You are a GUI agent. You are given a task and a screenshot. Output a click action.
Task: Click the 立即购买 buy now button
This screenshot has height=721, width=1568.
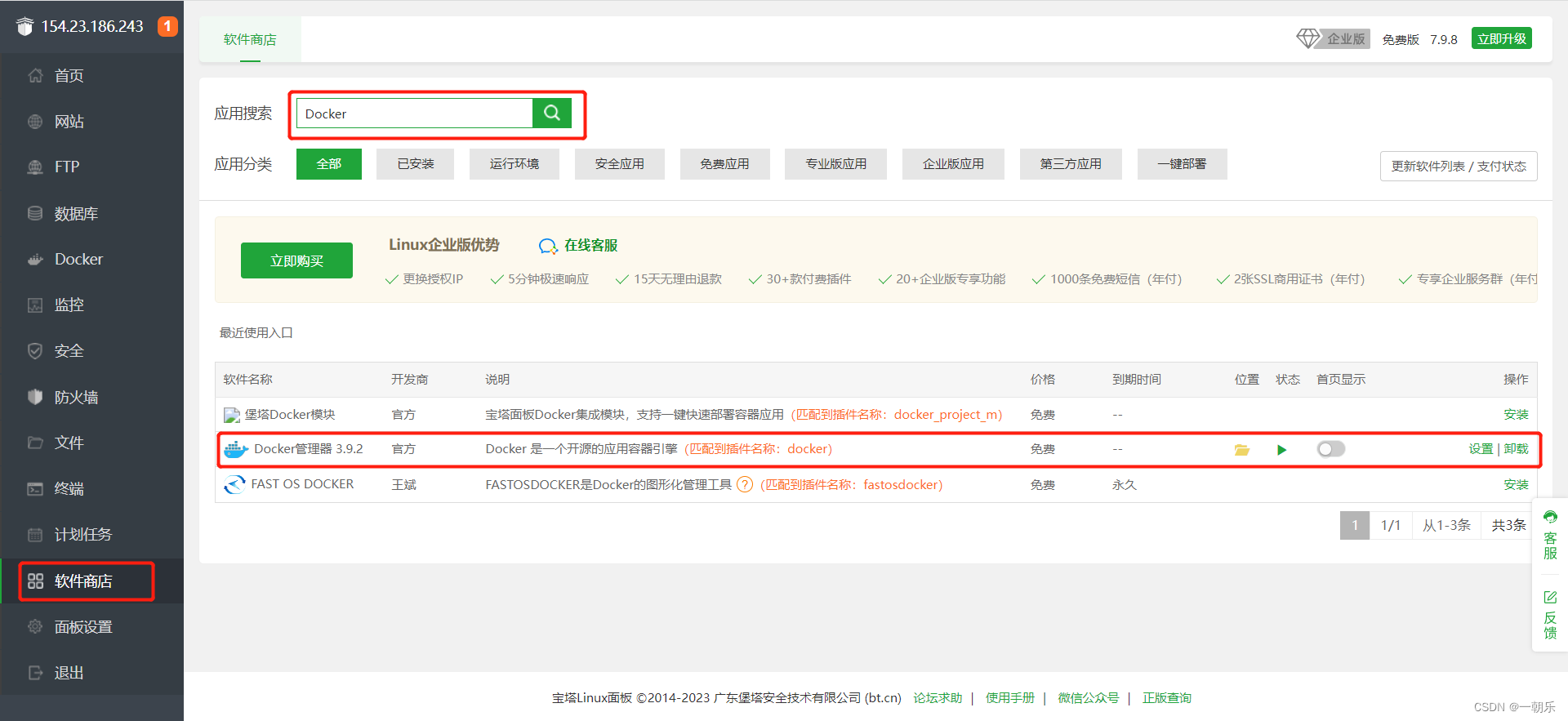(296, 260)
